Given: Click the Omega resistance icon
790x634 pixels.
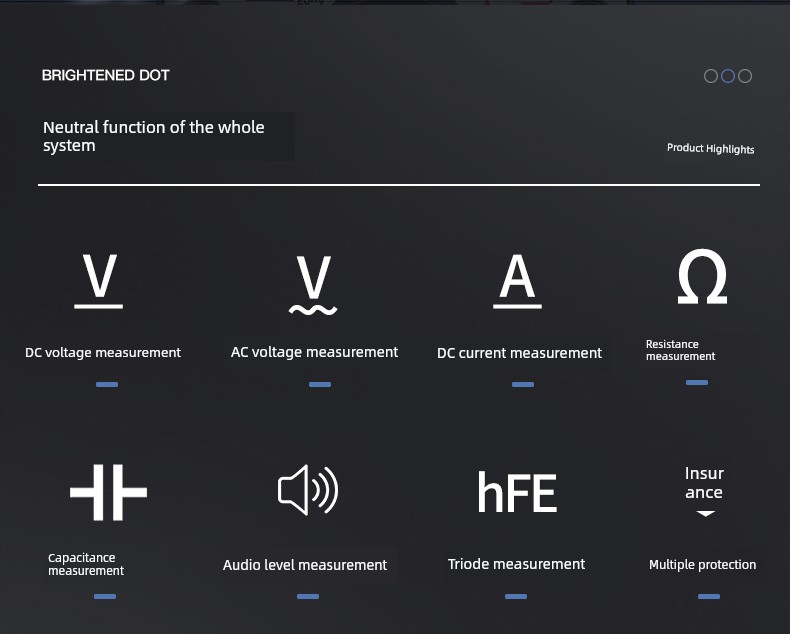Looking at the screenshot, I should coord(702,276).
